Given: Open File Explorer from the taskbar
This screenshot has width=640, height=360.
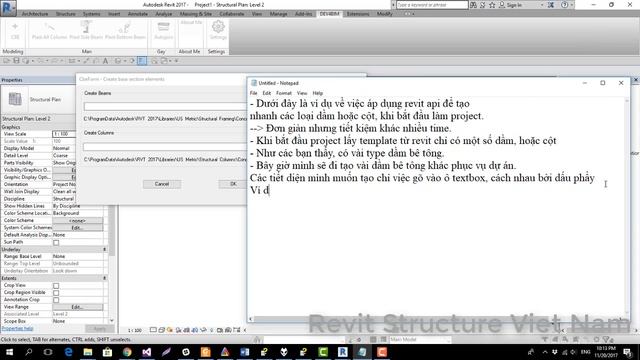Looking at the screenshot, I should pos(88,352).
